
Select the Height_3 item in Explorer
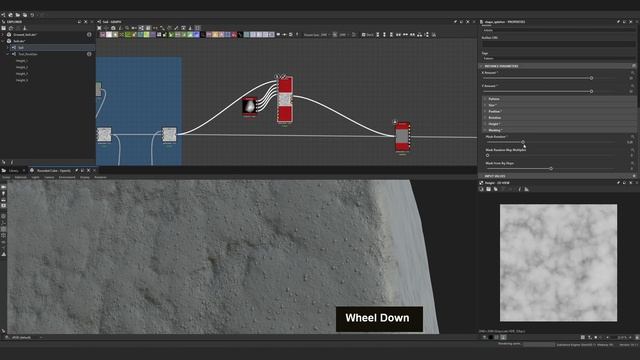coord(22,74)
